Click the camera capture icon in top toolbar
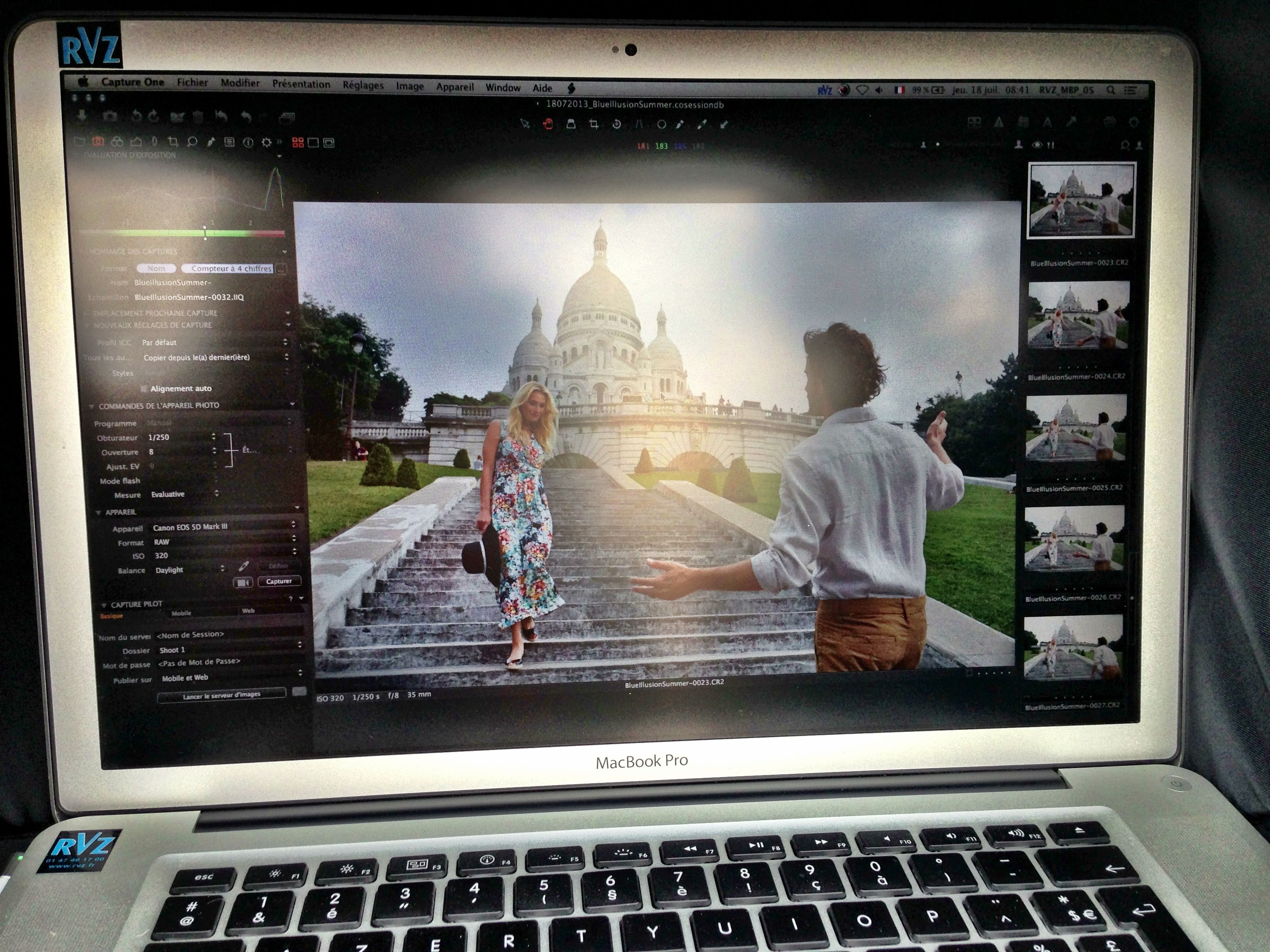Screen dimensions: 1270x952 point(110,117)
